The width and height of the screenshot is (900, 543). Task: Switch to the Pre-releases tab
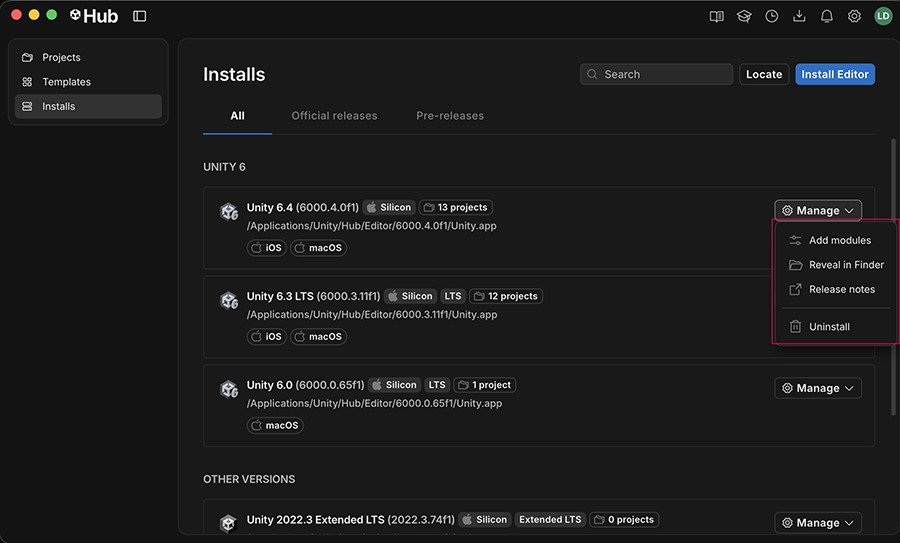449,116
